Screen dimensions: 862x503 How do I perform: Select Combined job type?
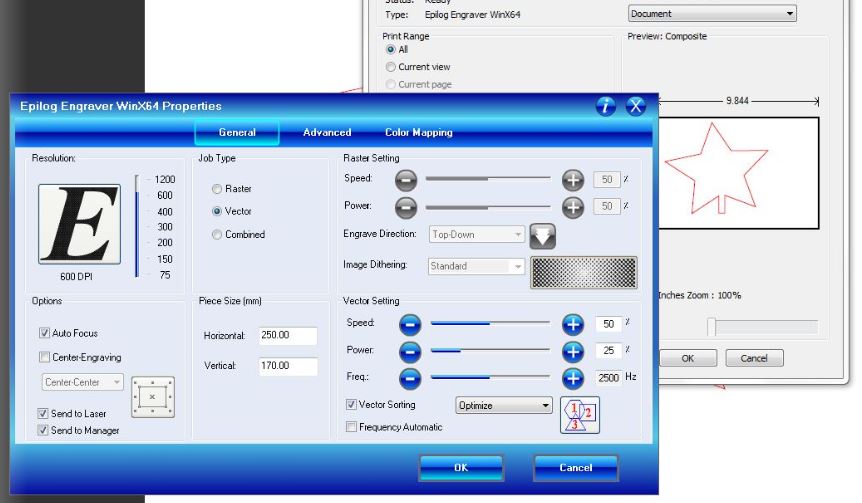click(x=217, y=235)
